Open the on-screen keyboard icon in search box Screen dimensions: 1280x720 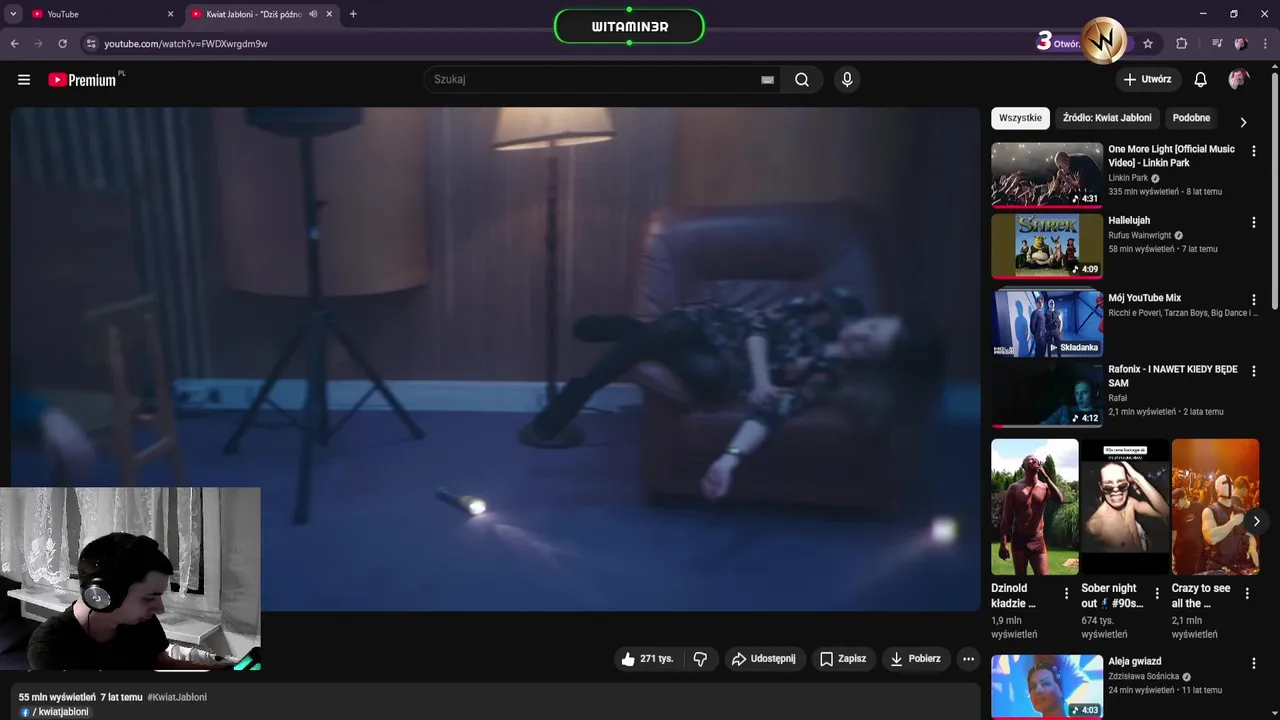click(x=767, y=80)
